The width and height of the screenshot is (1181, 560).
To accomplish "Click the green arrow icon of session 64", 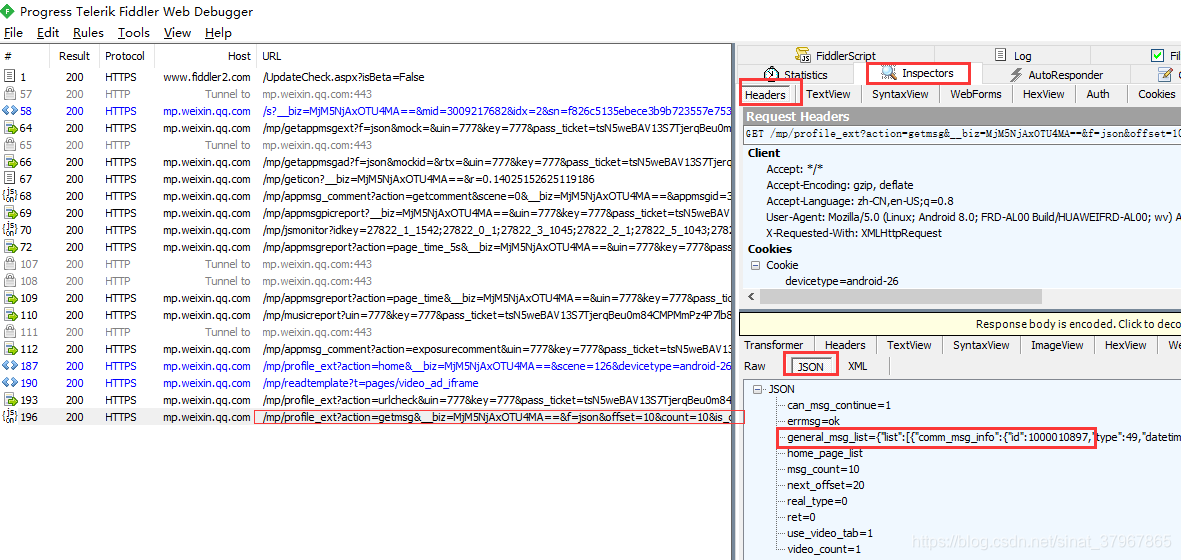I will tap(11, 128).
